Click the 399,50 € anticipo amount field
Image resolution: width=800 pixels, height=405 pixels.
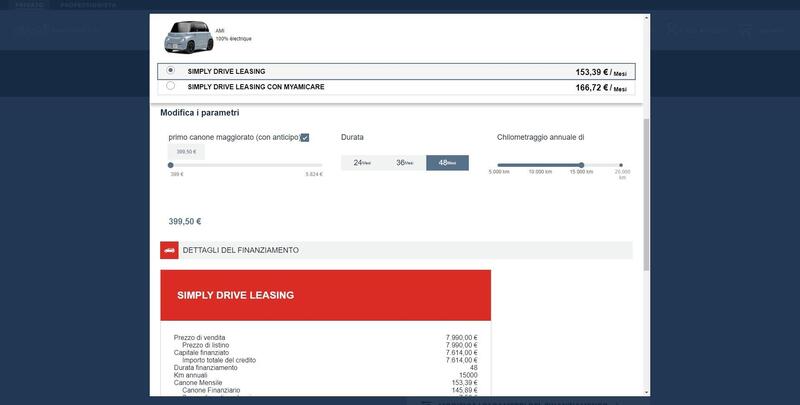[x=186, y=152]
